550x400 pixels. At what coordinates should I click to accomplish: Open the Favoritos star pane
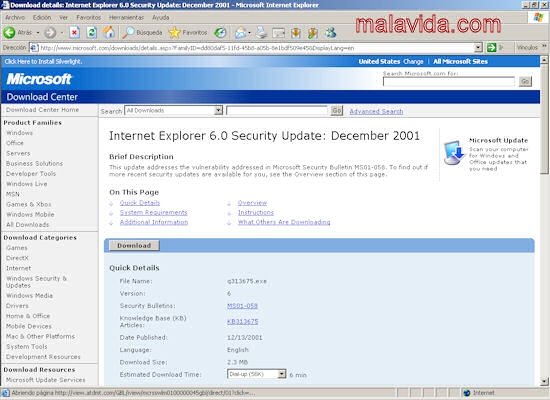point(188,33)
